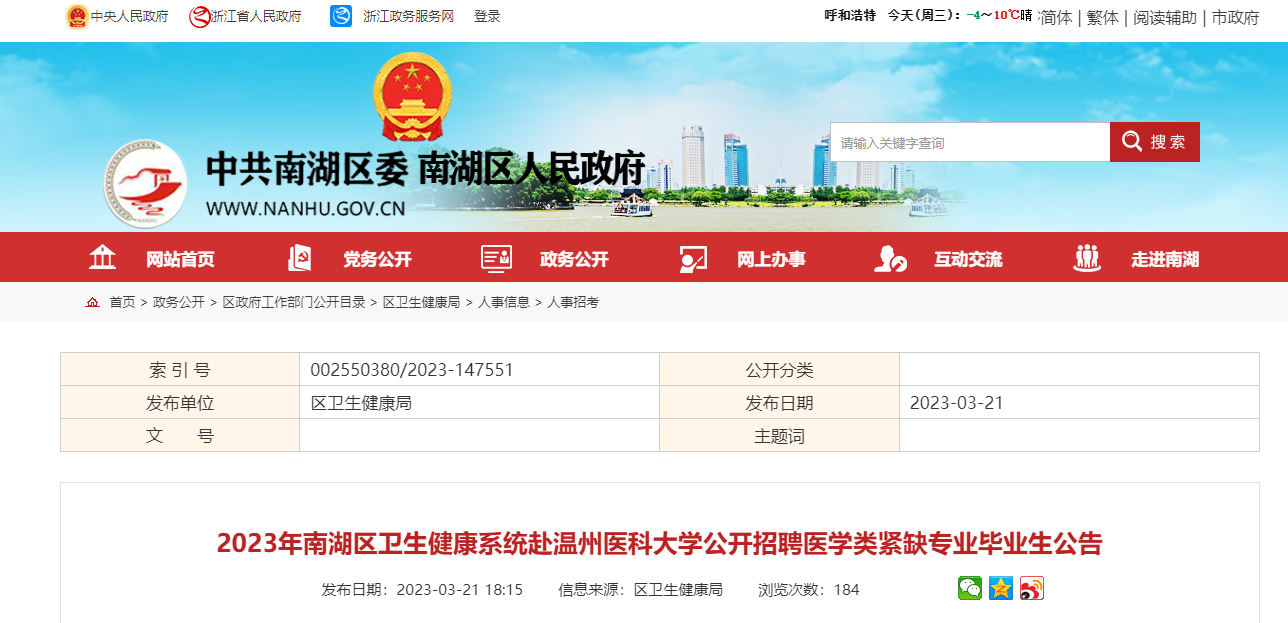Open 网站首页 in main navigation

(x=180, y=260)
